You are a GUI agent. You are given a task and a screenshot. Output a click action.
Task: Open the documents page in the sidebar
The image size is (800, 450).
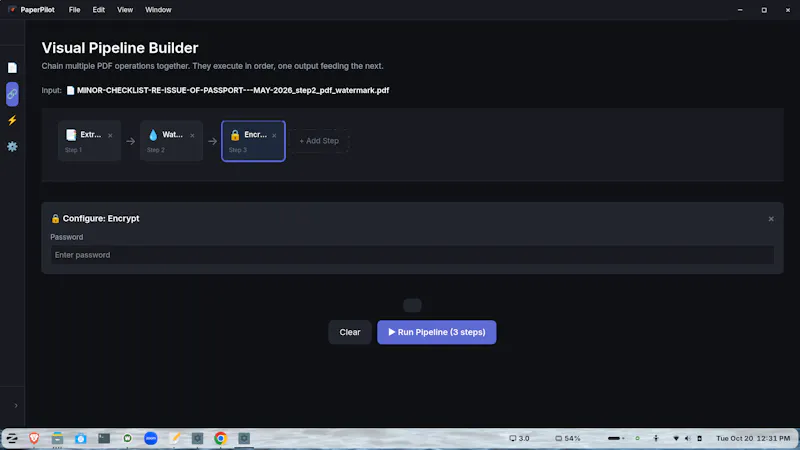click(x=12, y=68)
